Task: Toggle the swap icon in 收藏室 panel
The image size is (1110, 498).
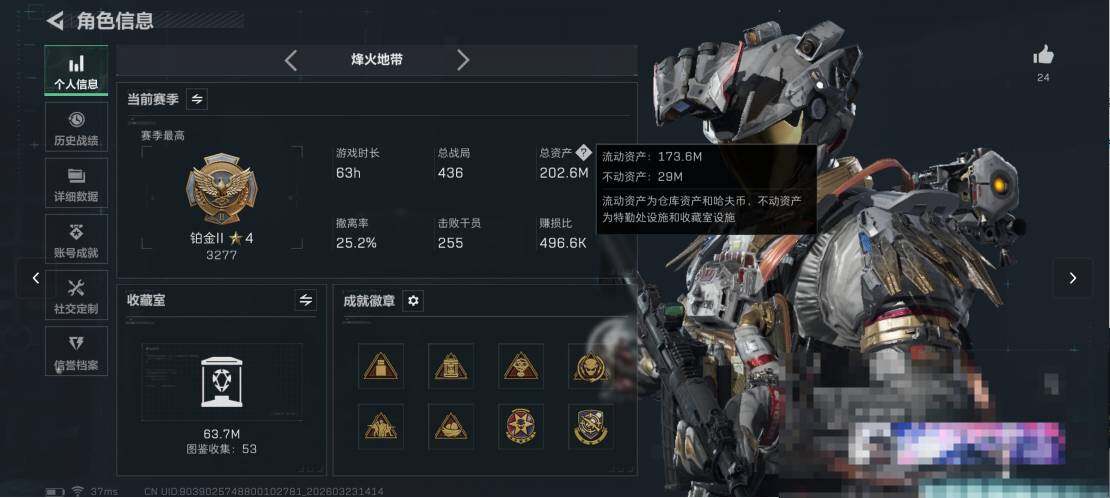Action: click(305, 300)
